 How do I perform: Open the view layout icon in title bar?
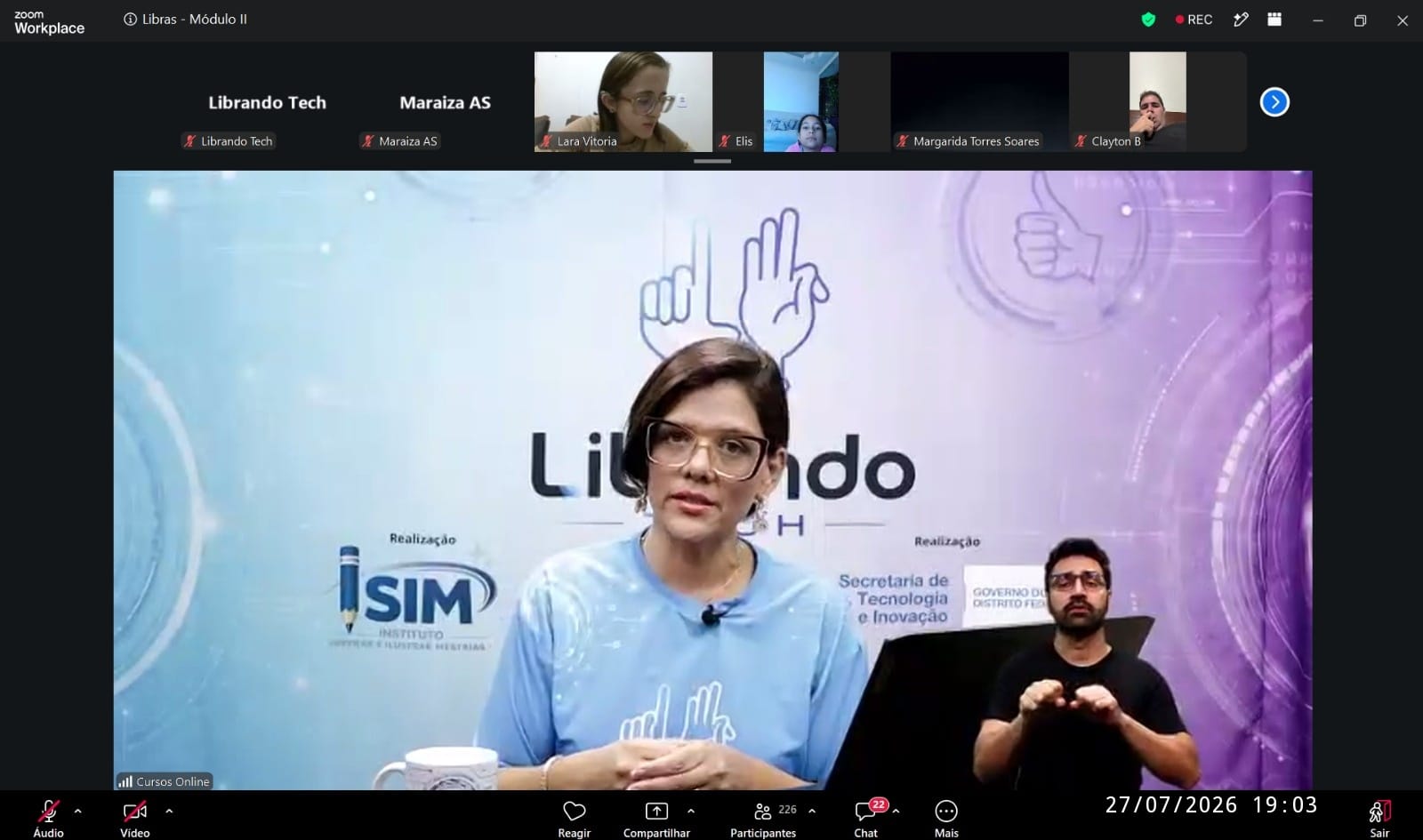coord(1274,20)
